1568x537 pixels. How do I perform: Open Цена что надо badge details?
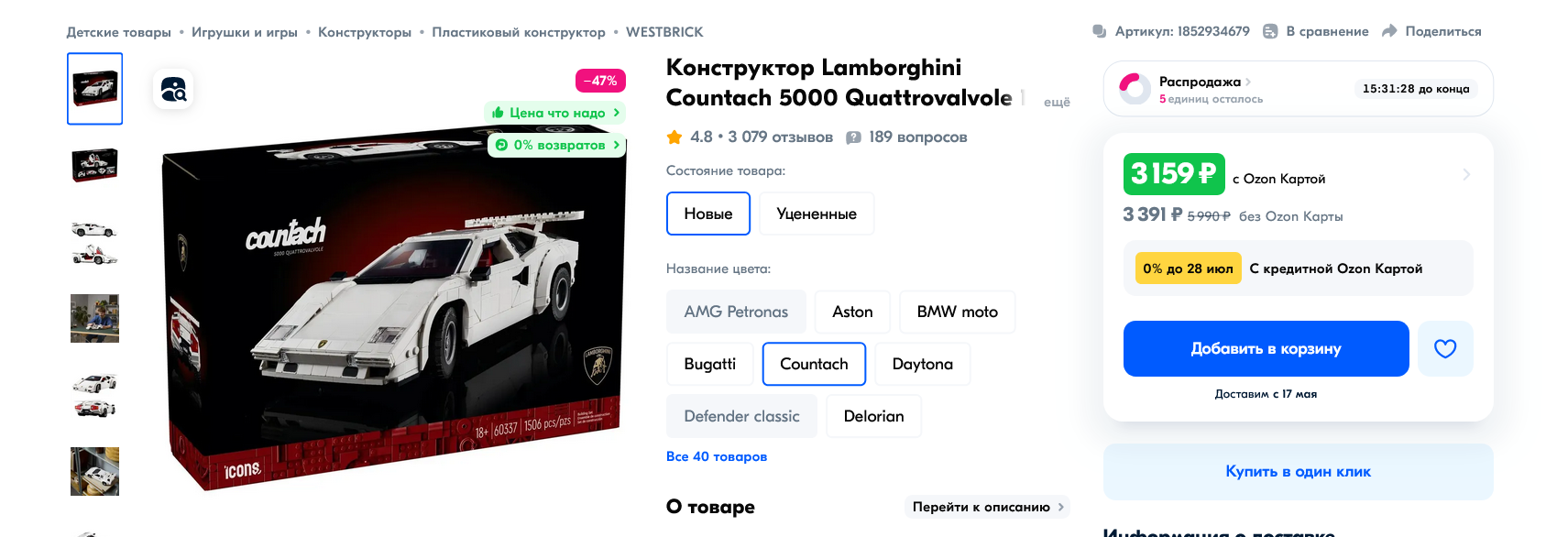[555, 113]
